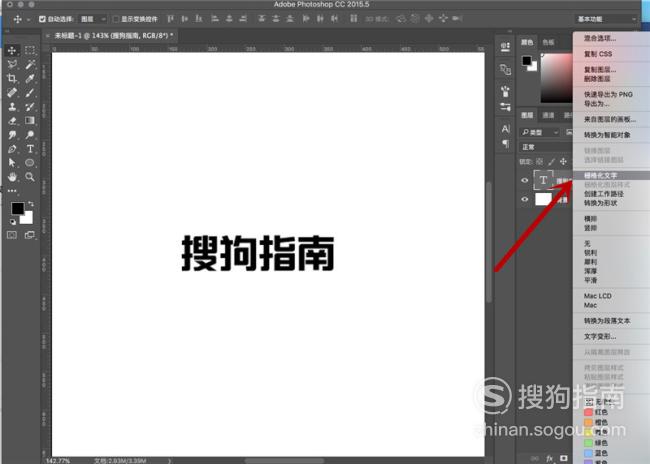Image resolution: width=650 pixels, height=464 pixels.
Task: Click the background color swatch in toolbox
Action: tap(27, 219)
